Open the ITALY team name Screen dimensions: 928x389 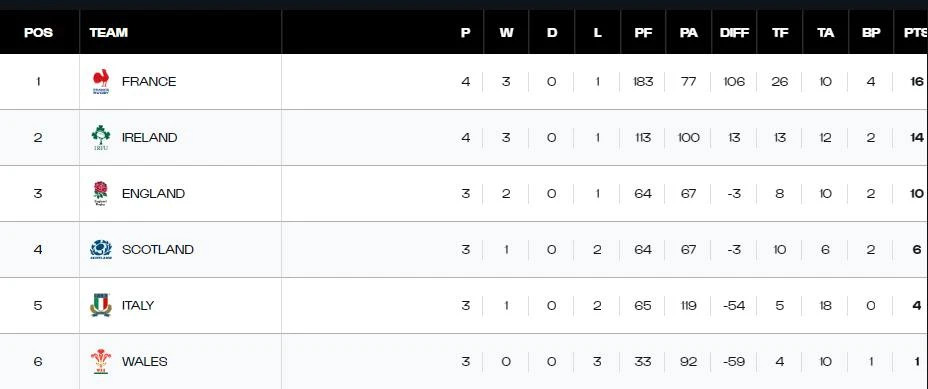coord(138,306)
